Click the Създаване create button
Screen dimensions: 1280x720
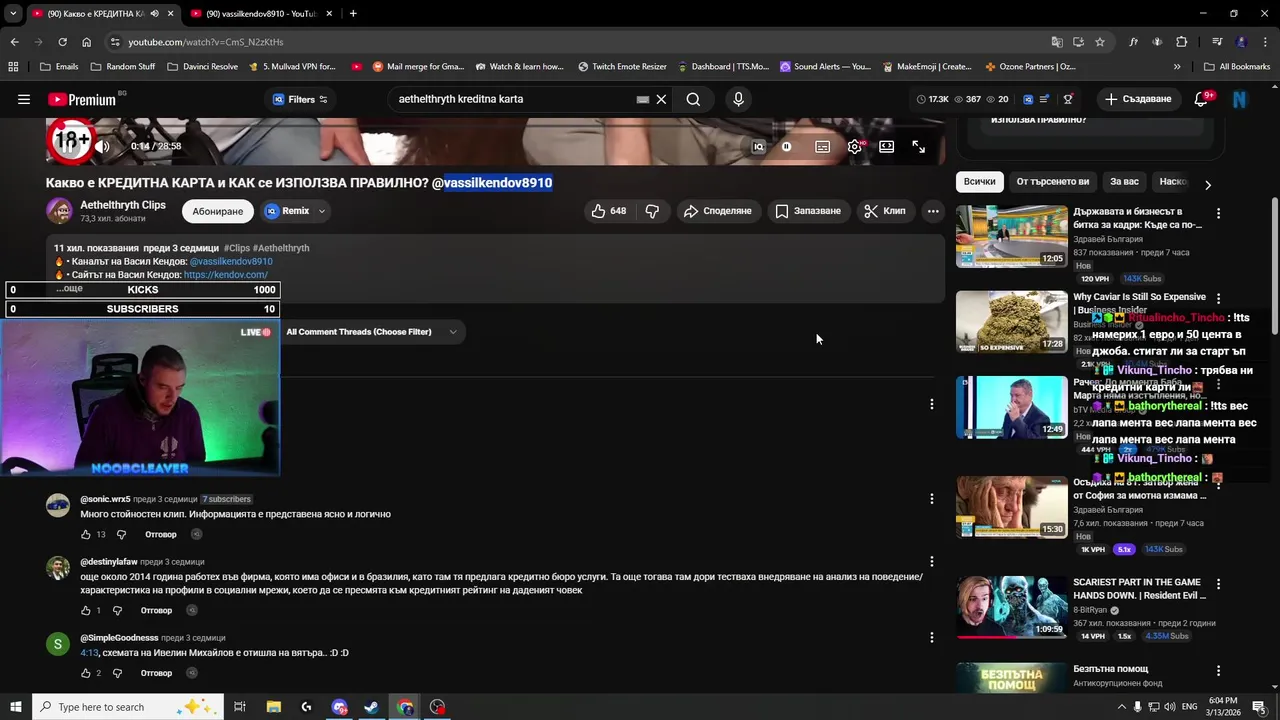pos(1137,99)
